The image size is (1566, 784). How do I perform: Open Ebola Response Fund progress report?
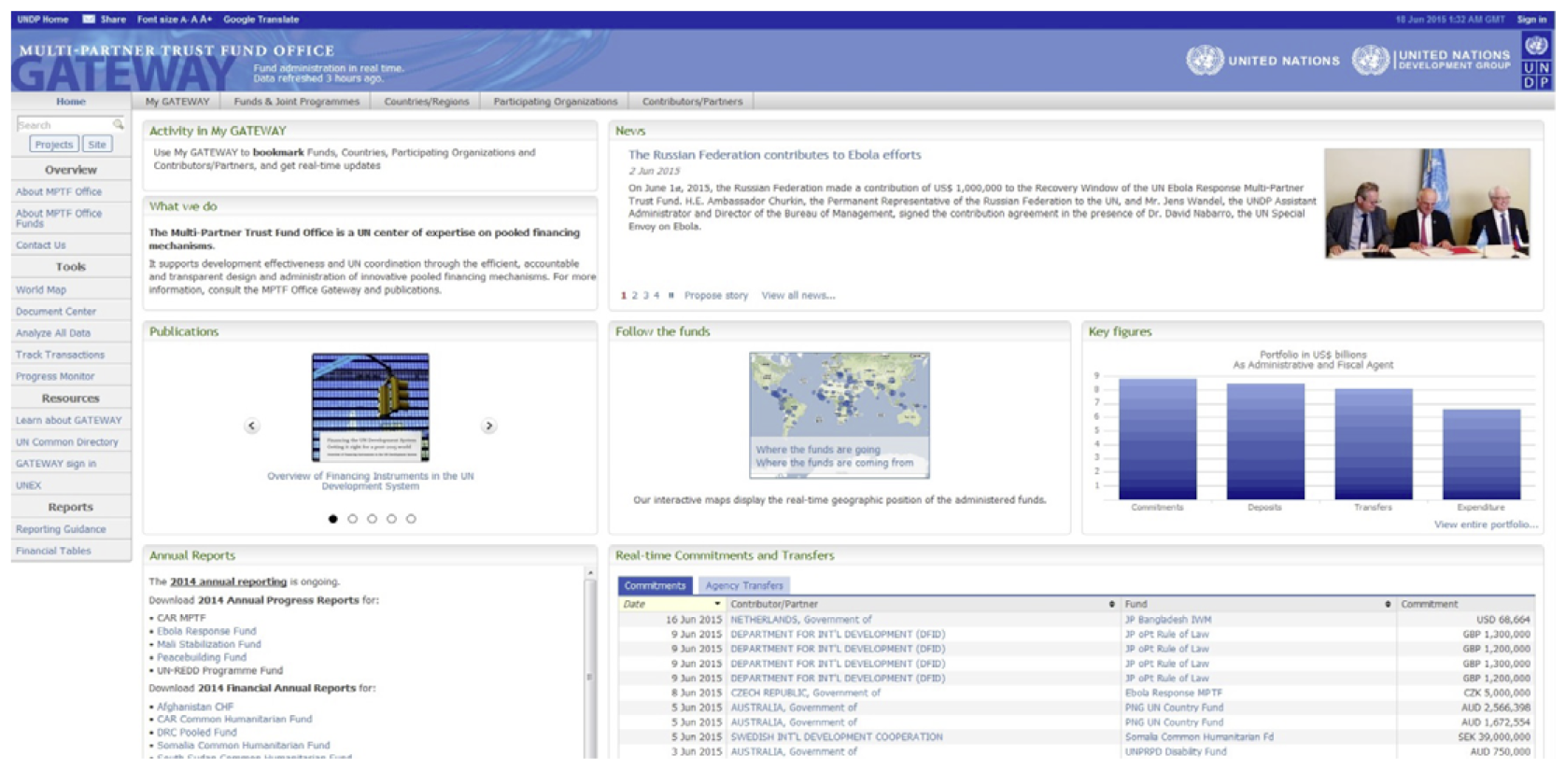[x=206, y=631]
